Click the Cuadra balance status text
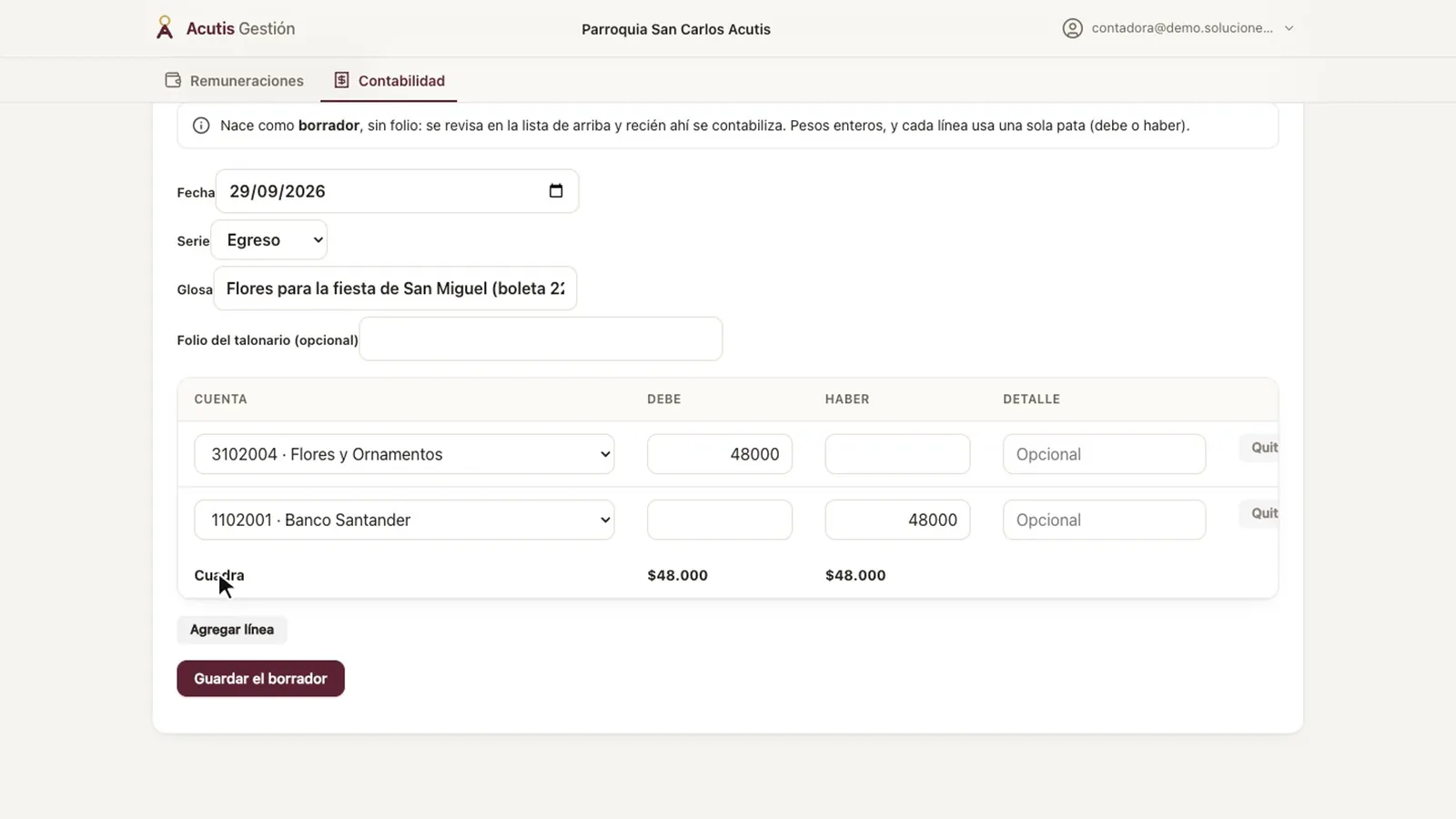This screenshot has width=1456, height=819. (x=219, y=575)
